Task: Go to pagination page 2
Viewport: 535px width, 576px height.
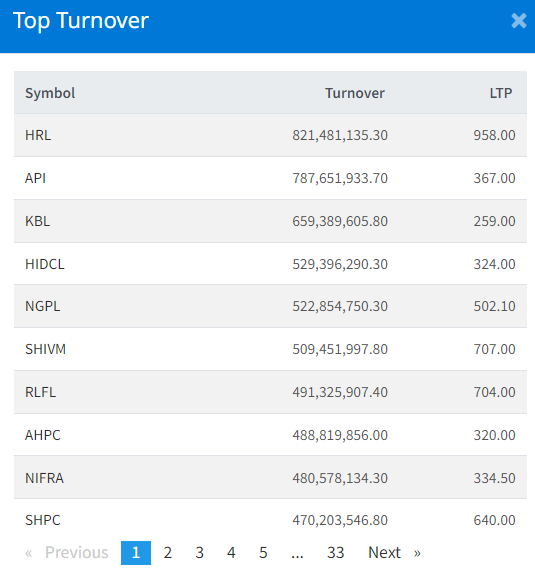Action: pos(168,552)
